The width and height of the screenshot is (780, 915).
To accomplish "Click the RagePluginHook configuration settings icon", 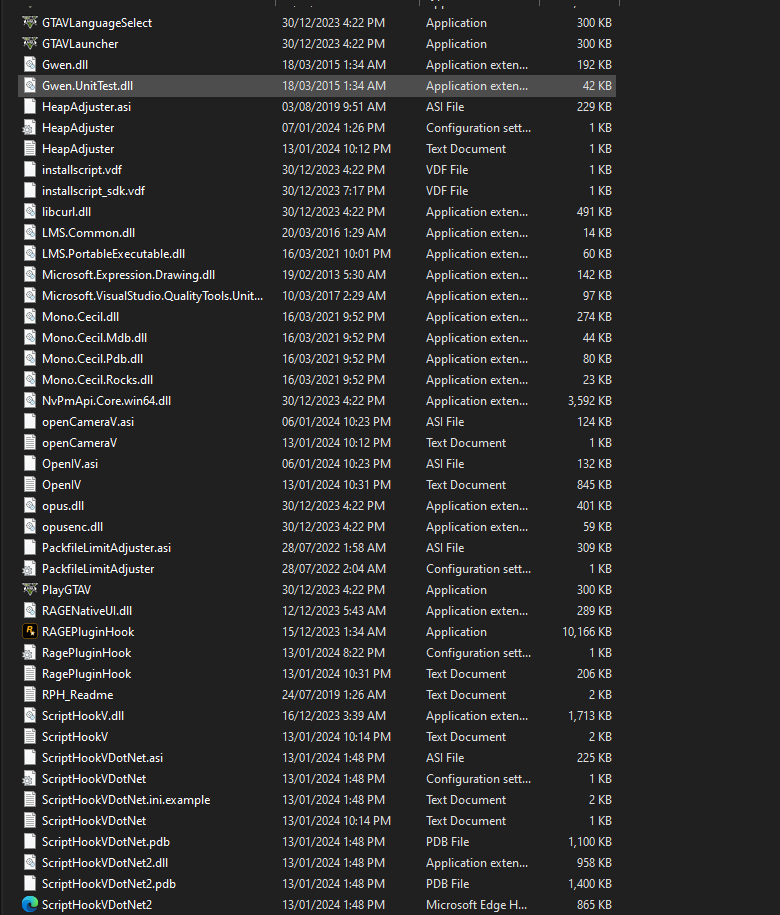I will coord(30,653).
